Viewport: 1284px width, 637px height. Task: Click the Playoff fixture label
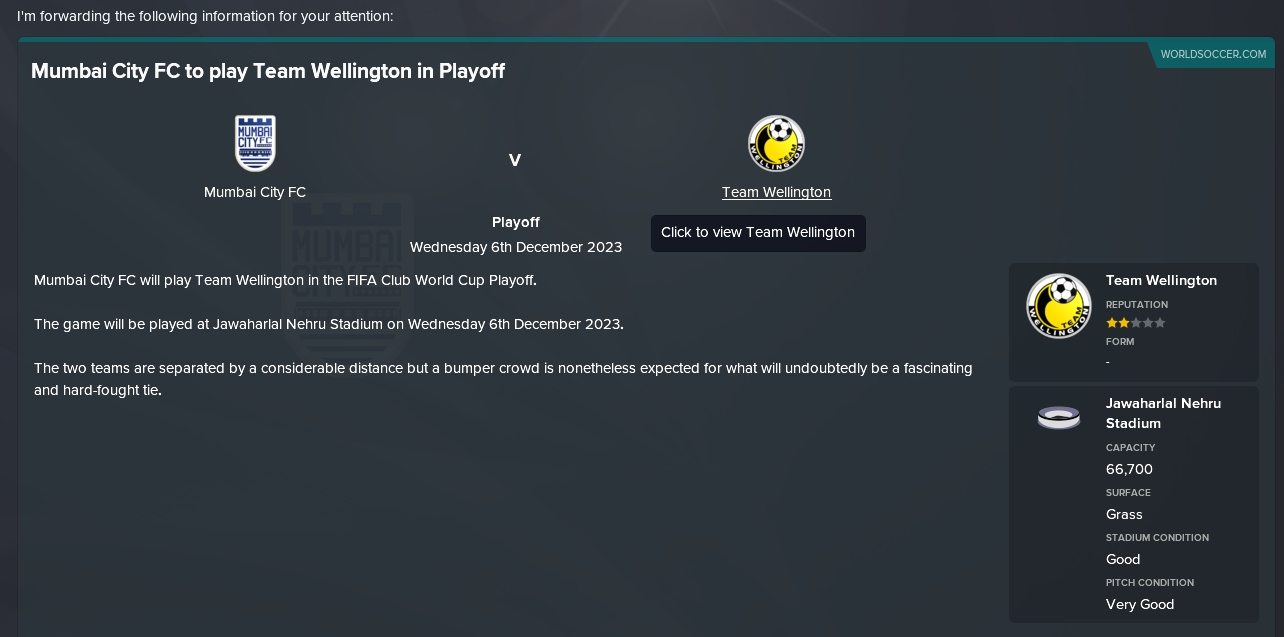[516, 222]
